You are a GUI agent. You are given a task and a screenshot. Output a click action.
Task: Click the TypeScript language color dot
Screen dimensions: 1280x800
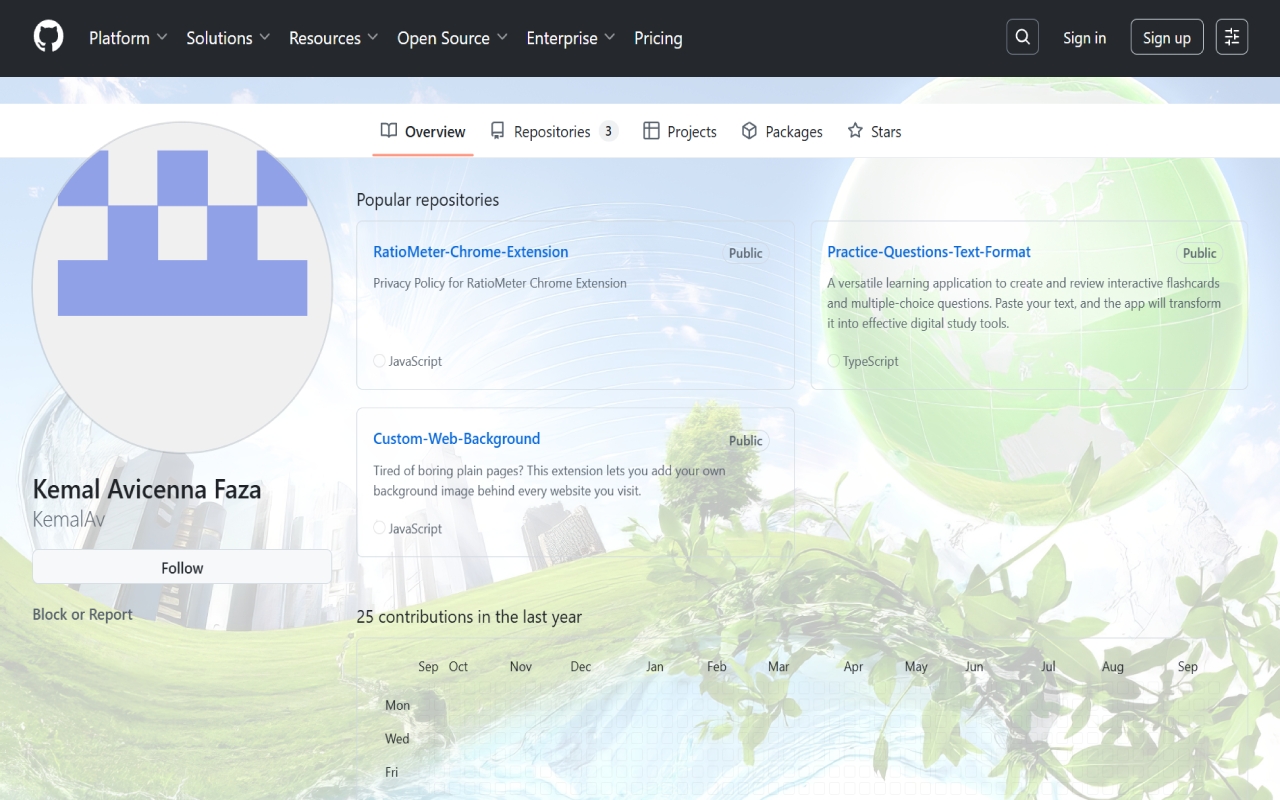pyautogui.click(x=834, y=360)
